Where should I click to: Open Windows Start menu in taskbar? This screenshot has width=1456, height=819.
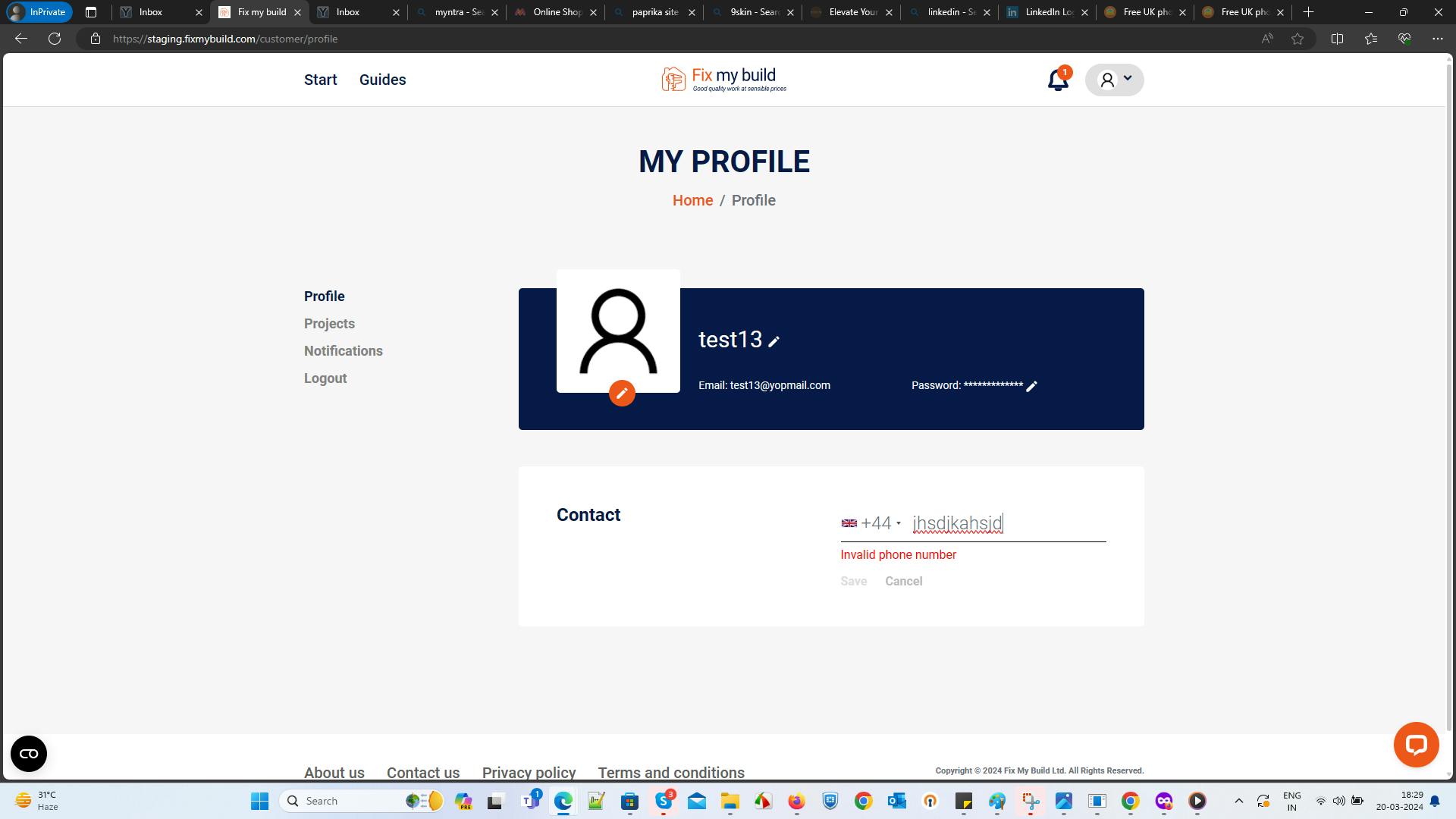(259, 801)
